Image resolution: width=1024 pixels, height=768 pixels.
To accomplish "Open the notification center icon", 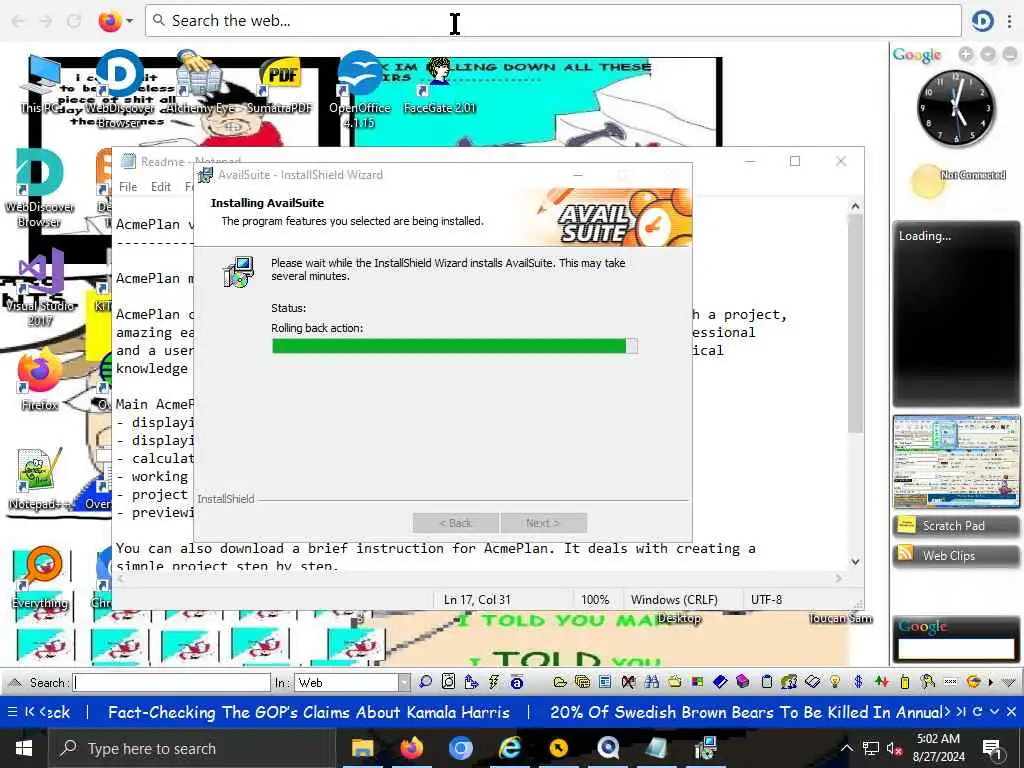I will (993, 749).
